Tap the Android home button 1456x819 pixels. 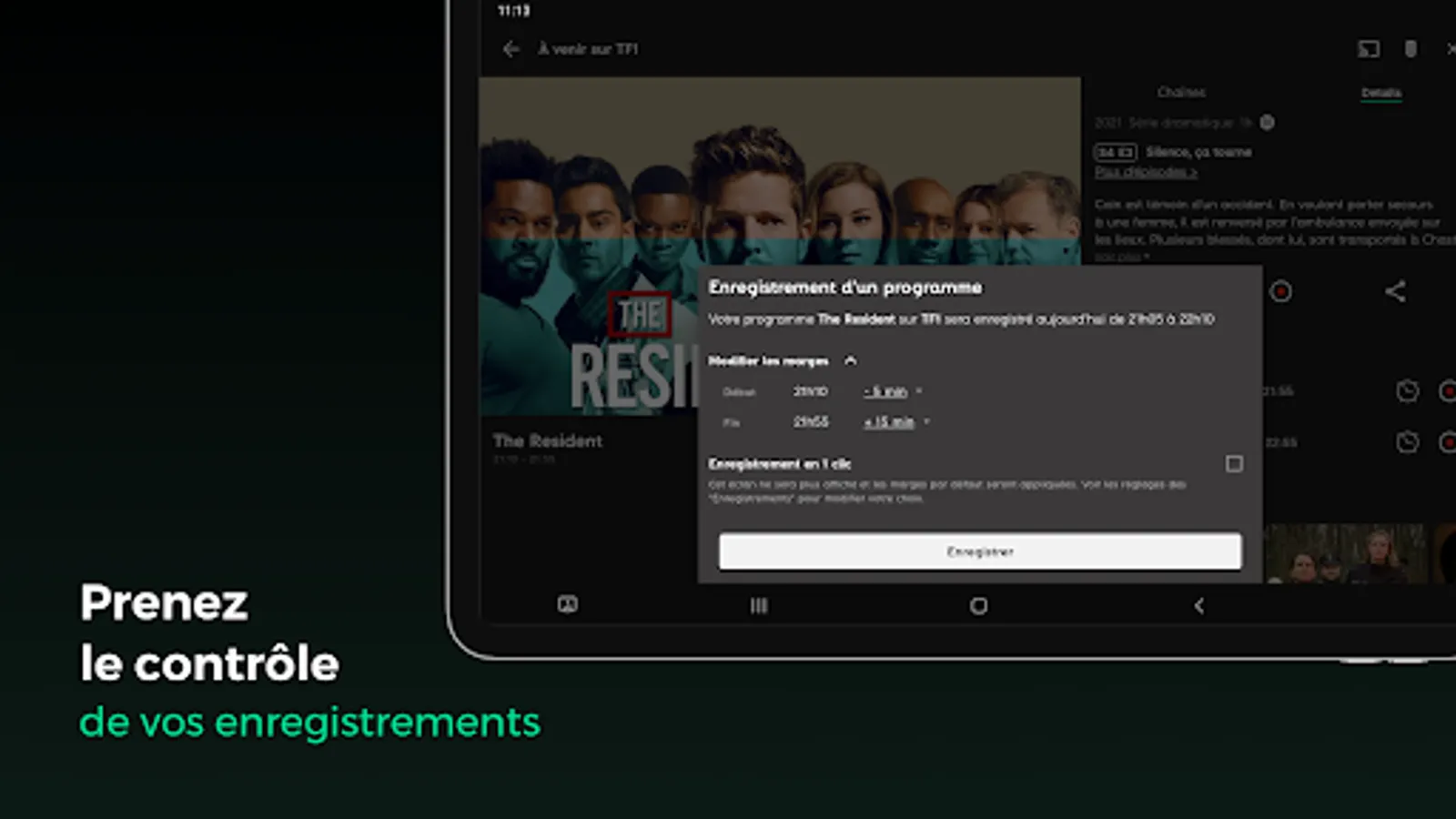tap(978, 606)
